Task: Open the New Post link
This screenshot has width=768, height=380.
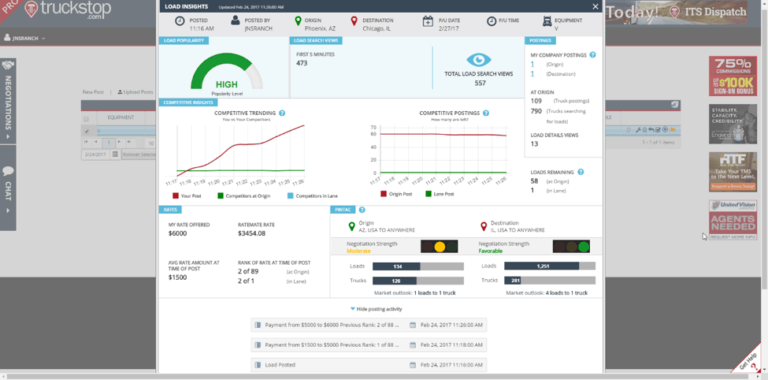Action: tap(93, 92)
